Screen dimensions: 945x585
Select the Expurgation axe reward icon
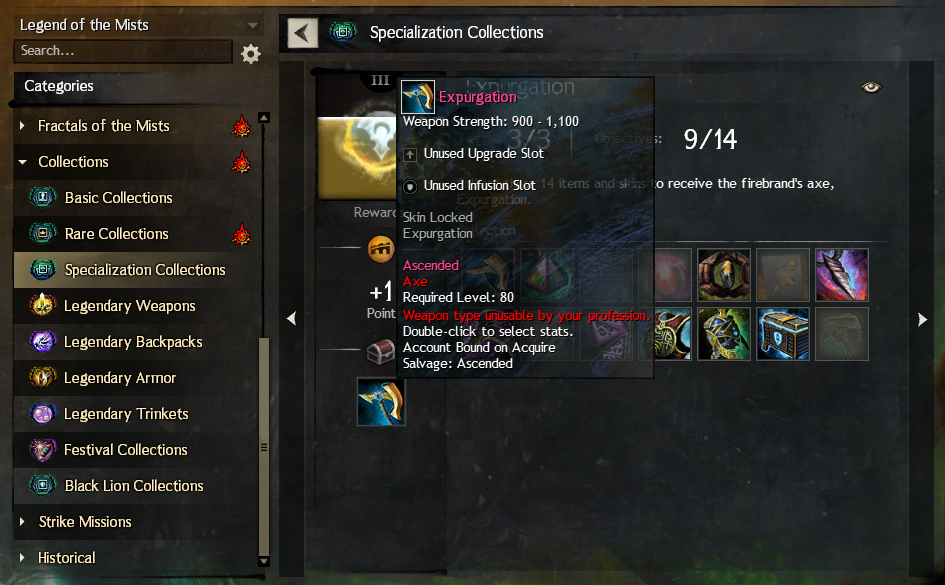coord(381,402)
